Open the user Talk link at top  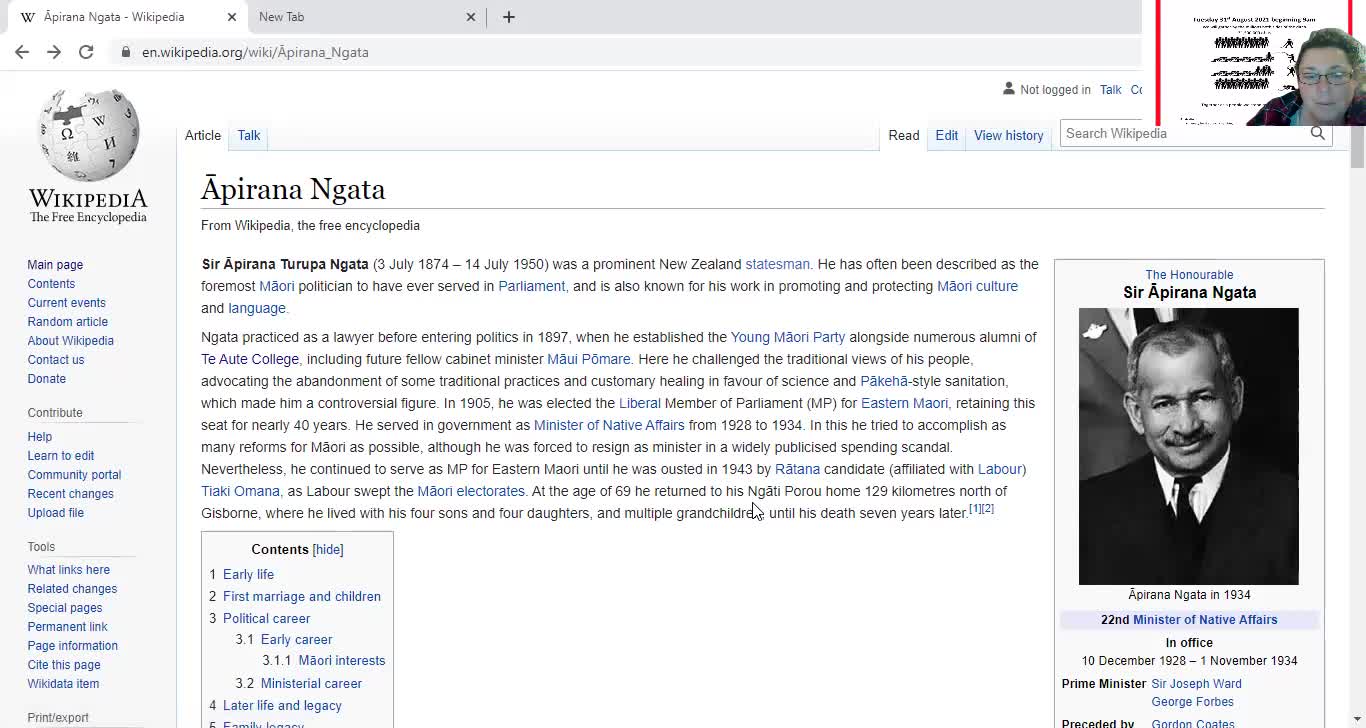pos(1111,90)
